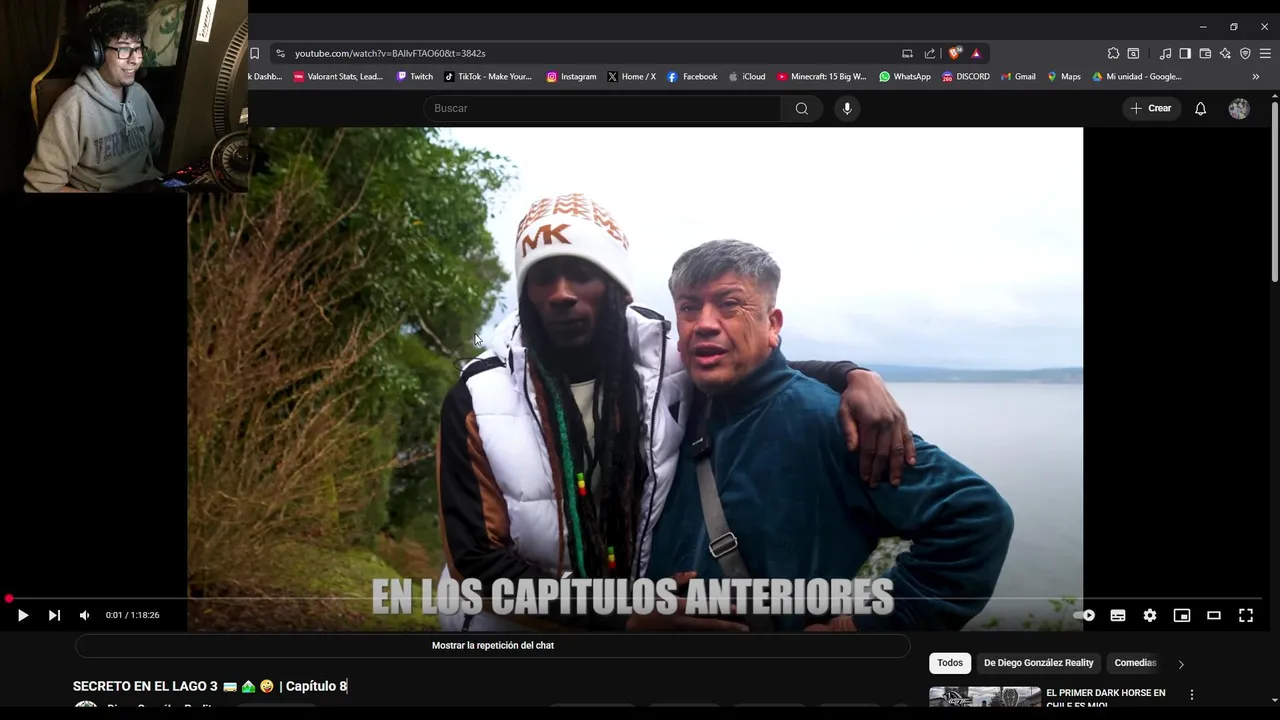Screen dimensions: 1280x720
Task: Open iCloud bookmark
Action: coord(747,77)
